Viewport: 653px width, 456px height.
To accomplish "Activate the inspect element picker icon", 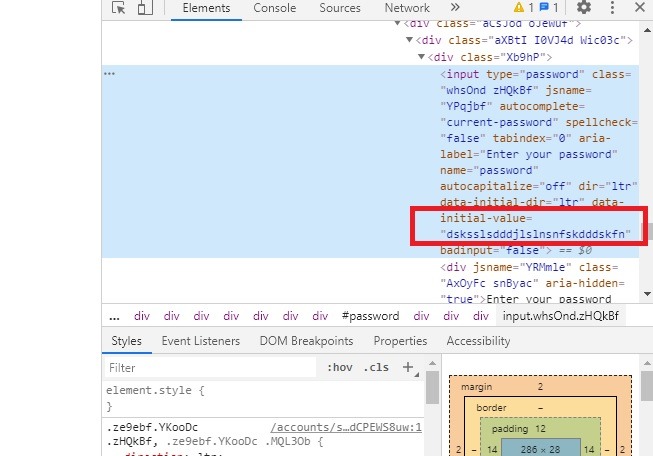I will click(119, 8).
